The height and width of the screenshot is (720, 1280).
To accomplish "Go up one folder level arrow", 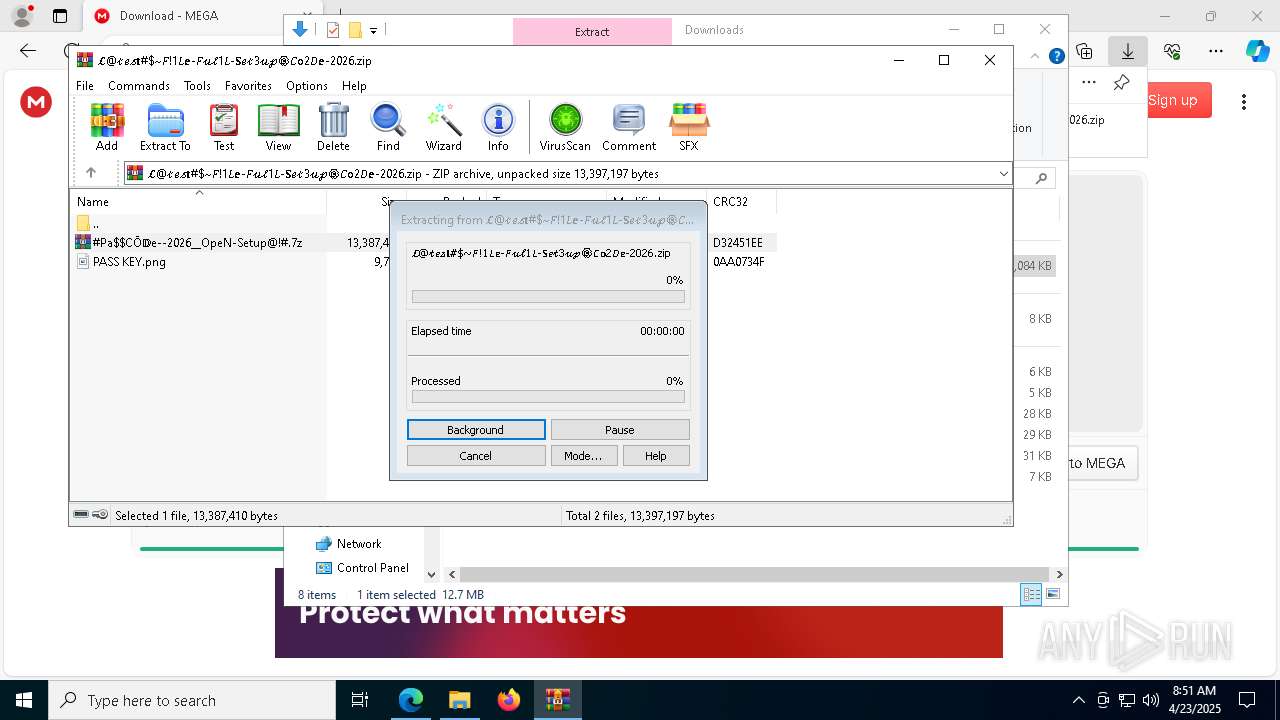I will click(x=90, y=173).
